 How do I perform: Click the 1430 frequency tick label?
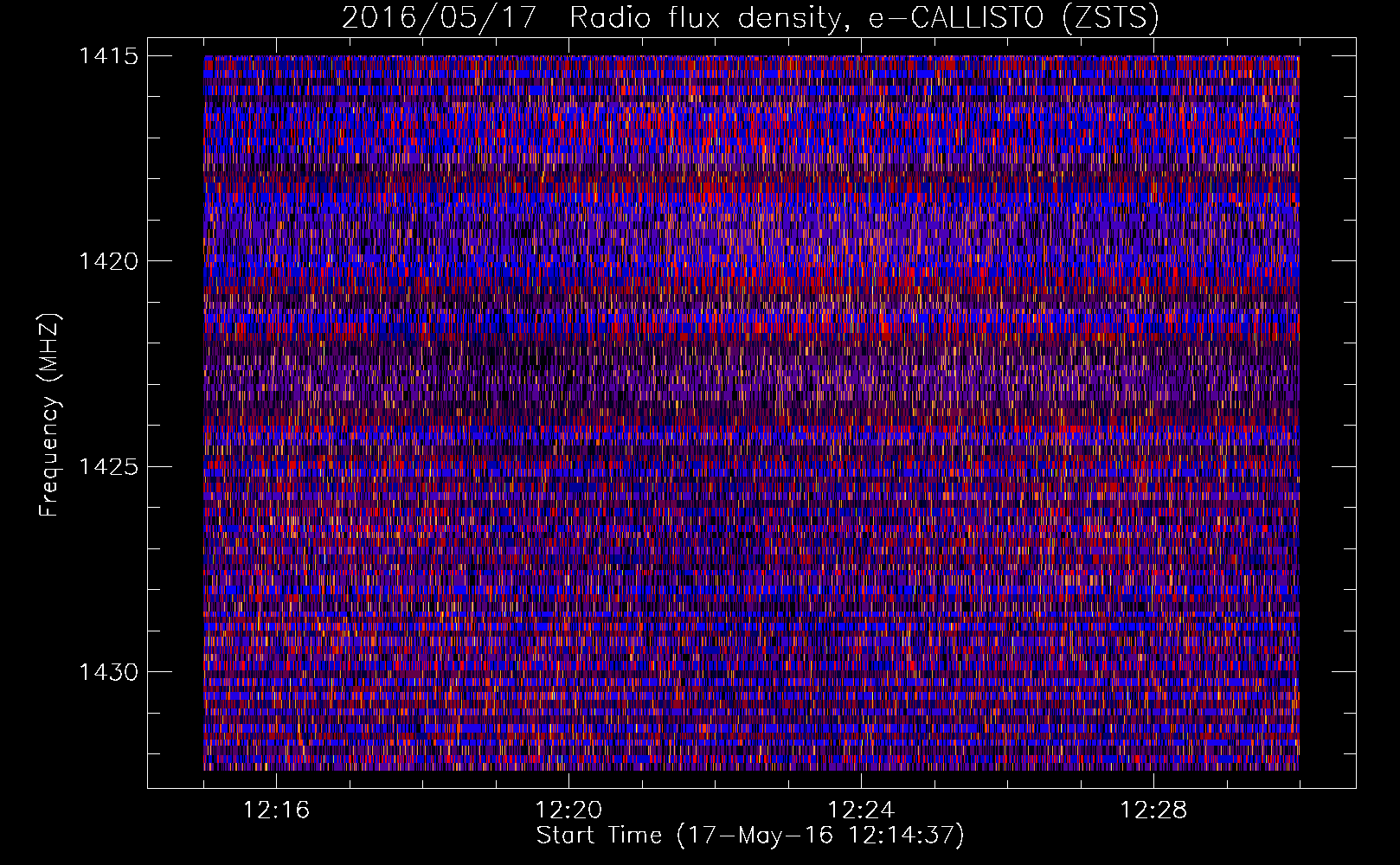coord(109,672)
